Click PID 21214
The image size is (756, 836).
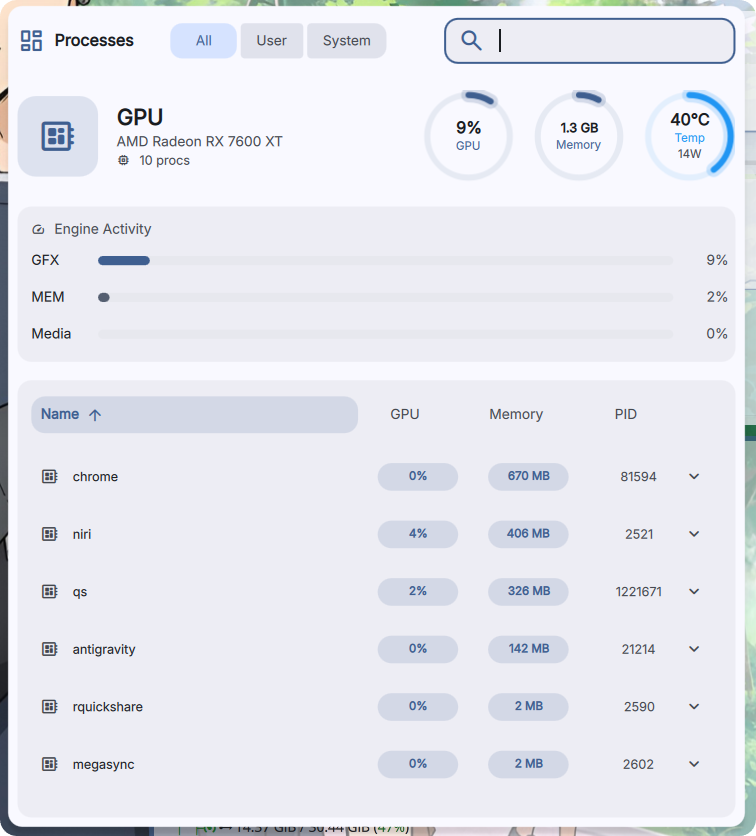pos(638,649)
